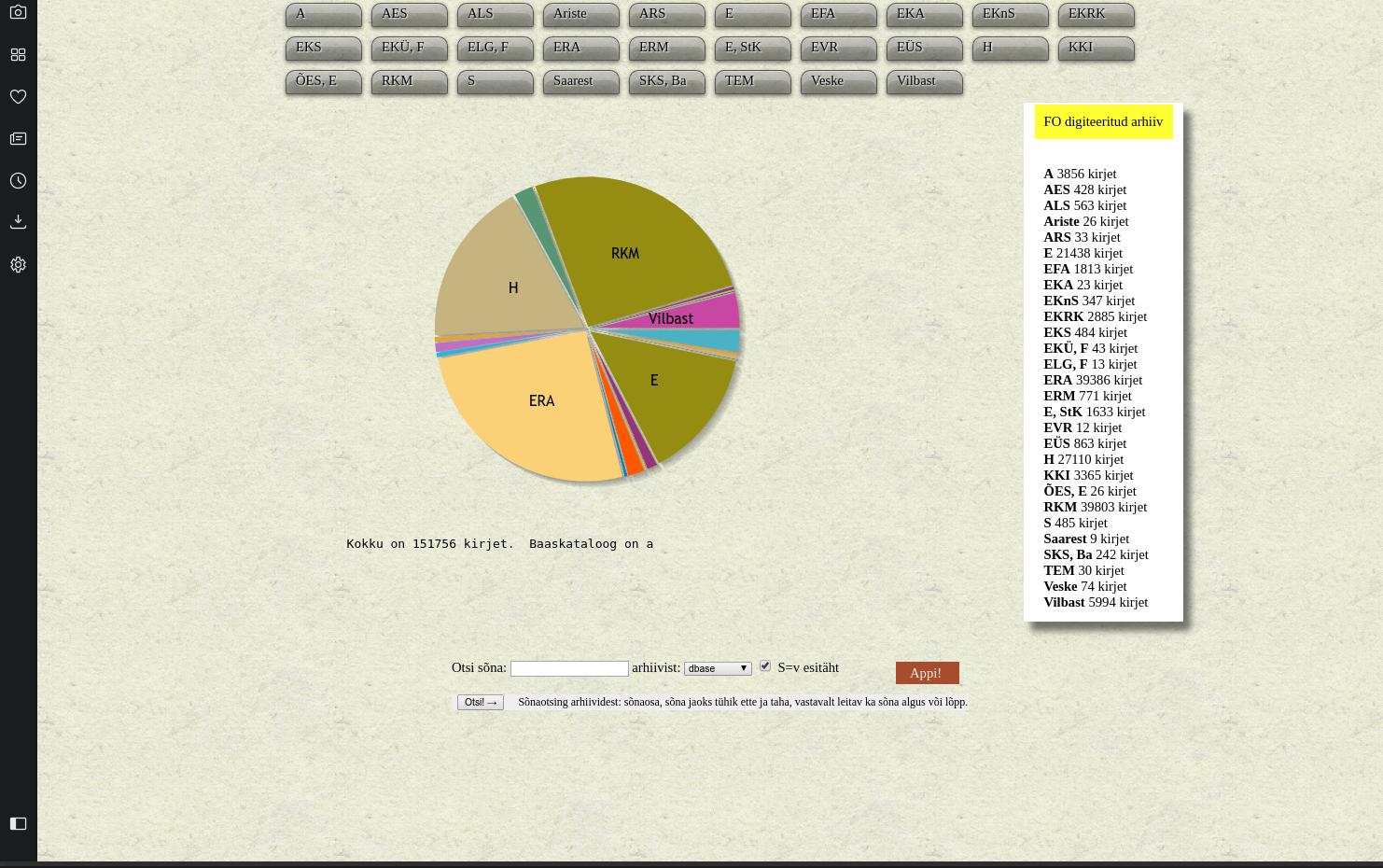
Task: Choose the Vilbast archive button
Action: pyautogui.click(x=924, y=82)
